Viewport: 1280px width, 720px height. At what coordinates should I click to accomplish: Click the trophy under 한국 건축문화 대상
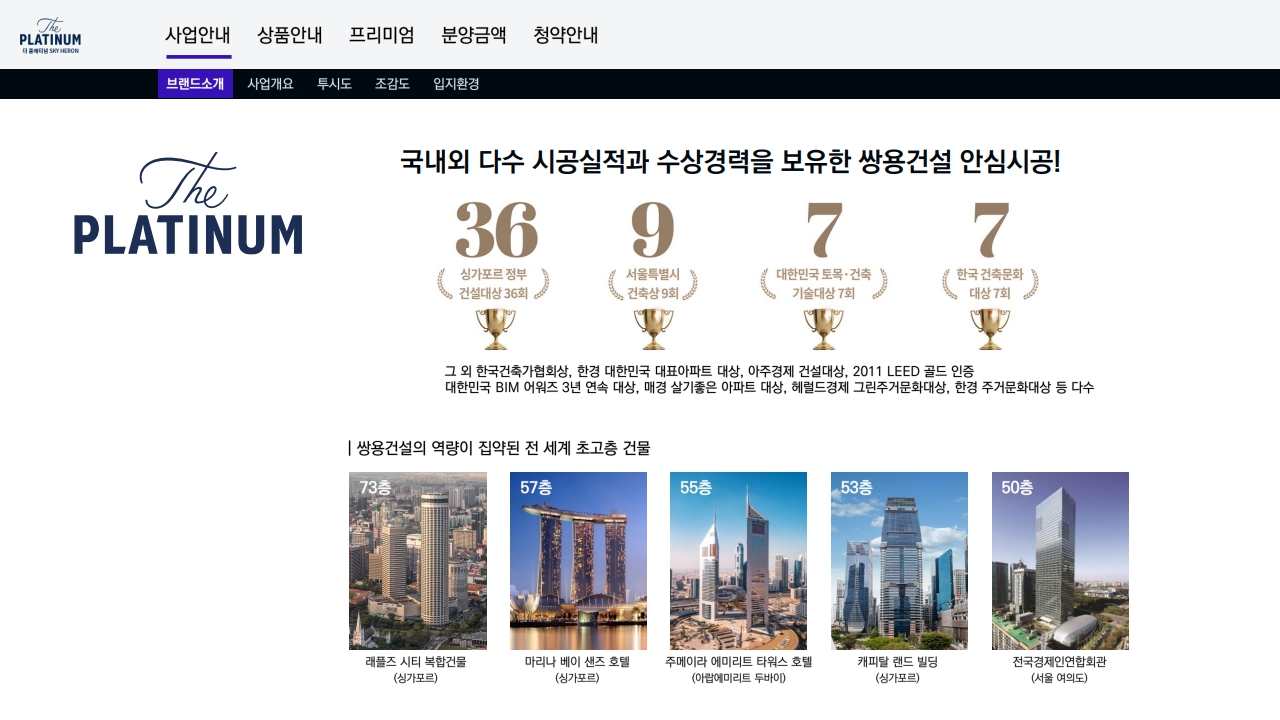click(990, 329)
